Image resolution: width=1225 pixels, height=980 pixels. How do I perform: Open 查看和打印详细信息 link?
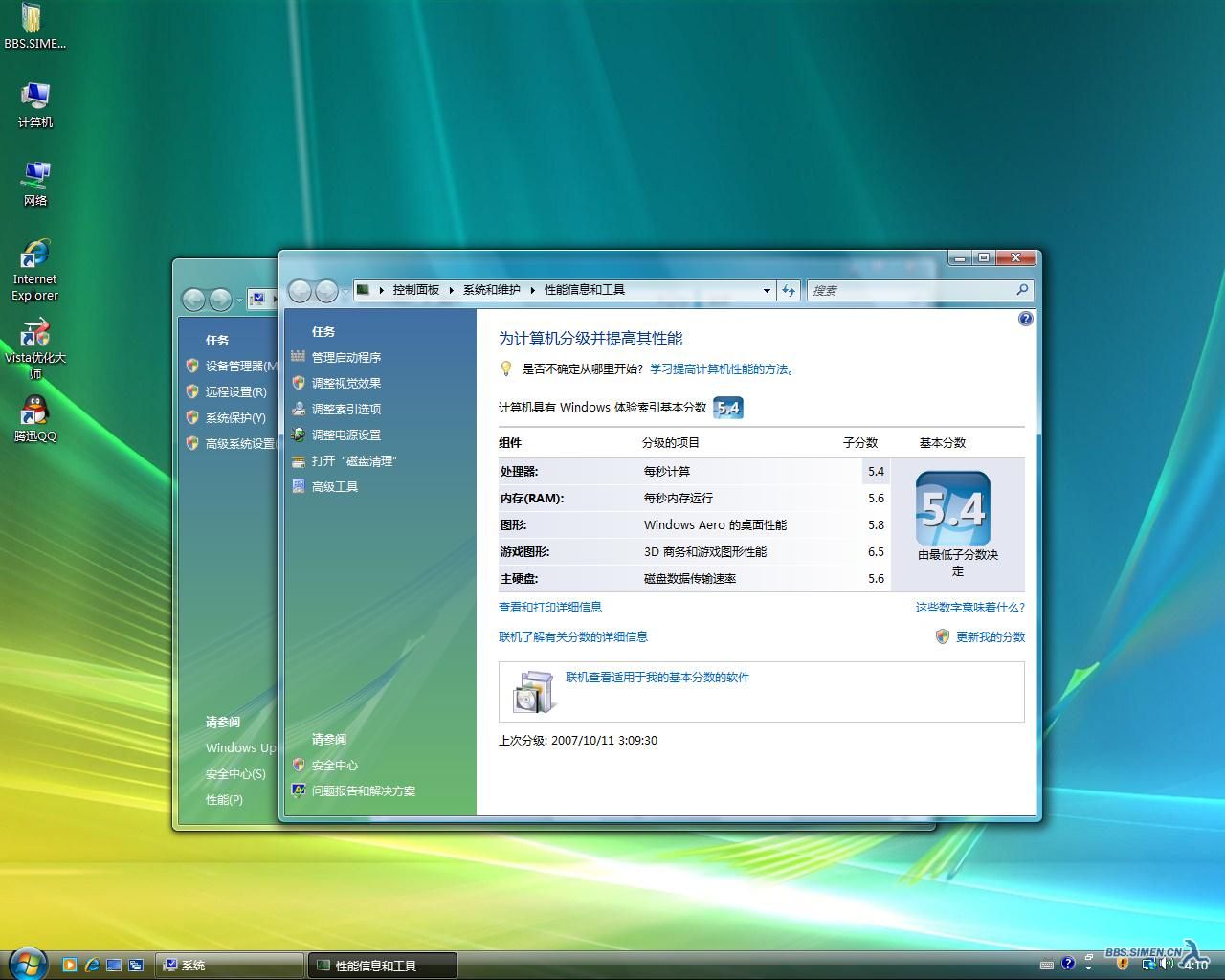pyautogui.click(x=550, y=607)
